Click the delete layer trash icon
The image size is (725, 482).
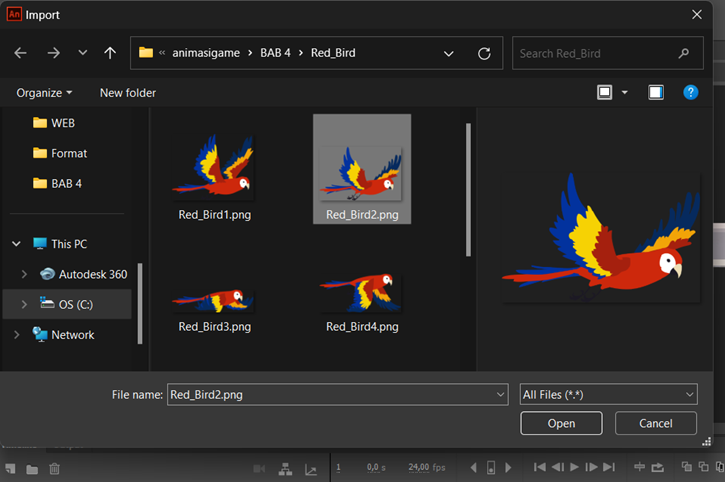coord(55,469)
